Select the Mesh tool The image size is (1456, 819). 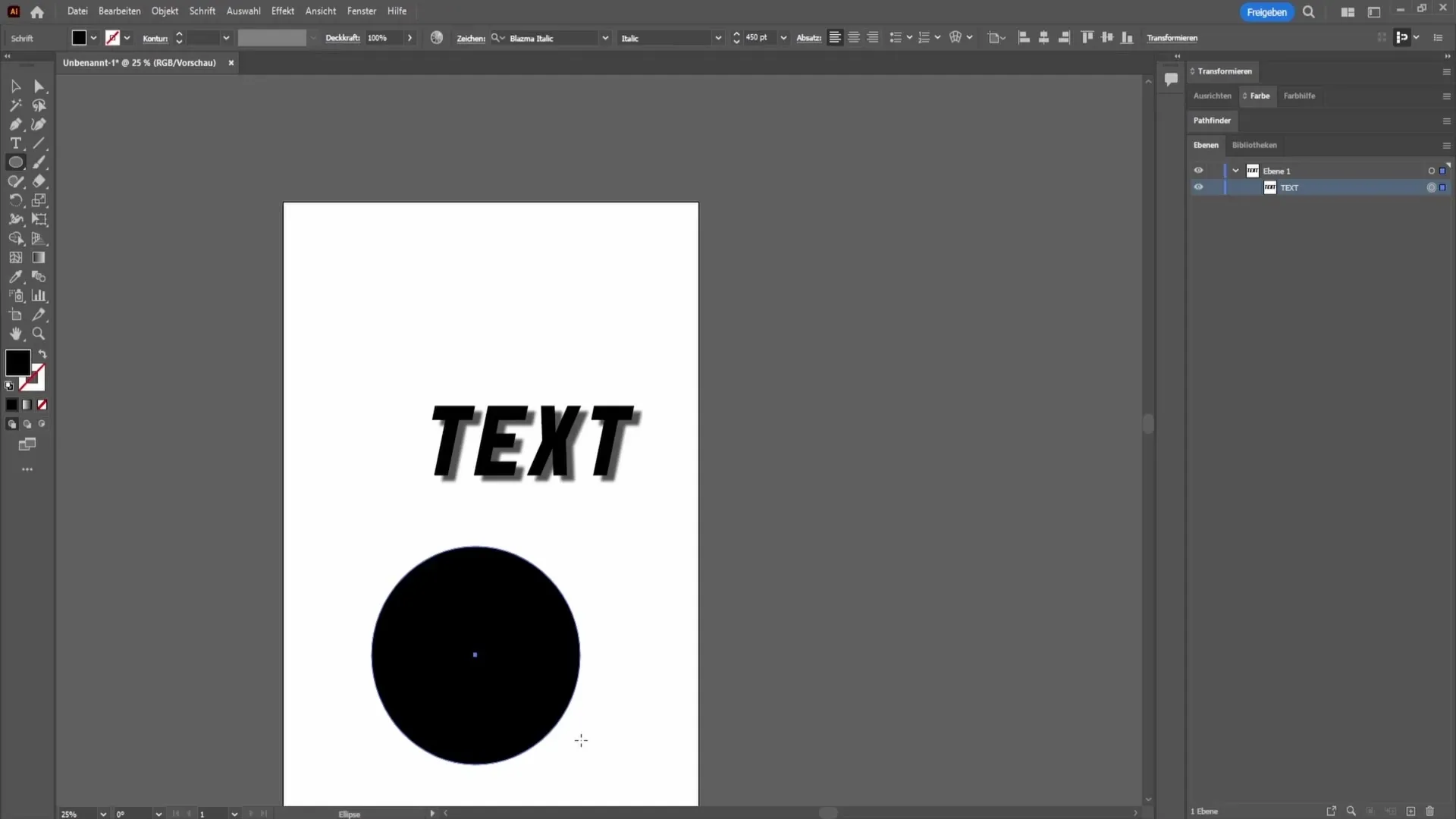pos(15,258)
